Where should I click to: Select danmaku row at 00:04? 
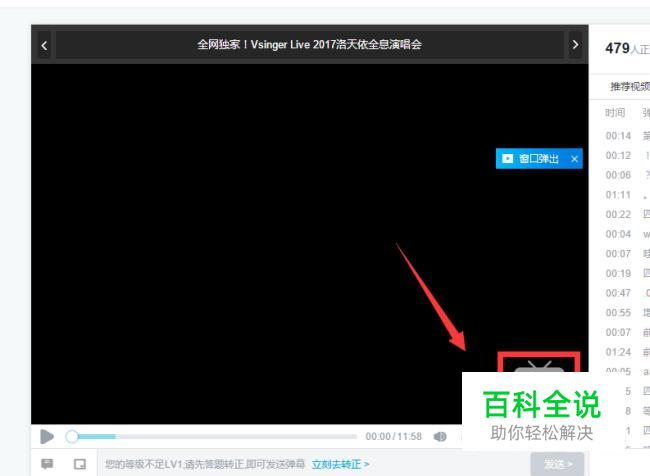pyautogui.click(x=627, y=234)
